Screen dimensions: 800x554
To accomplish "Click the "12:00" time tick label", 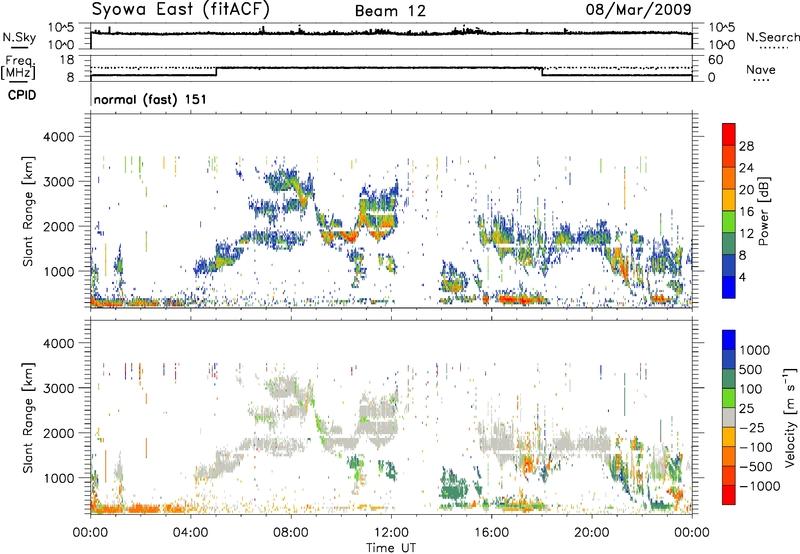I will coord(391,533).
